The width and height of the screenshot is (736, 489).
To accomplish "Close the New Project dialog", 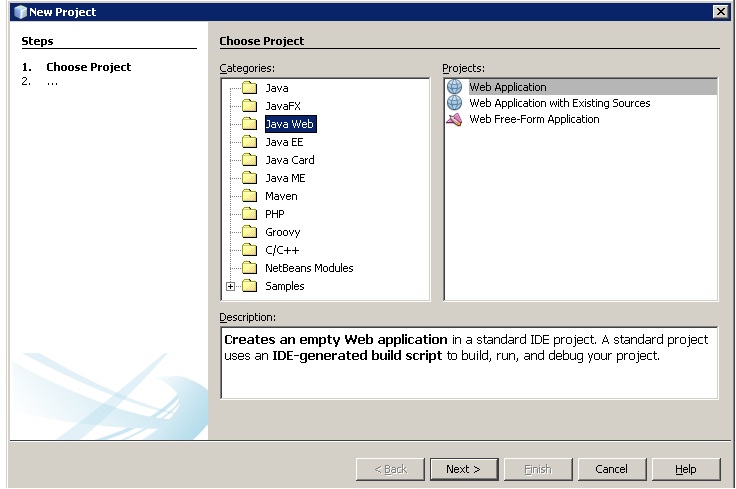I will [721, 12].
